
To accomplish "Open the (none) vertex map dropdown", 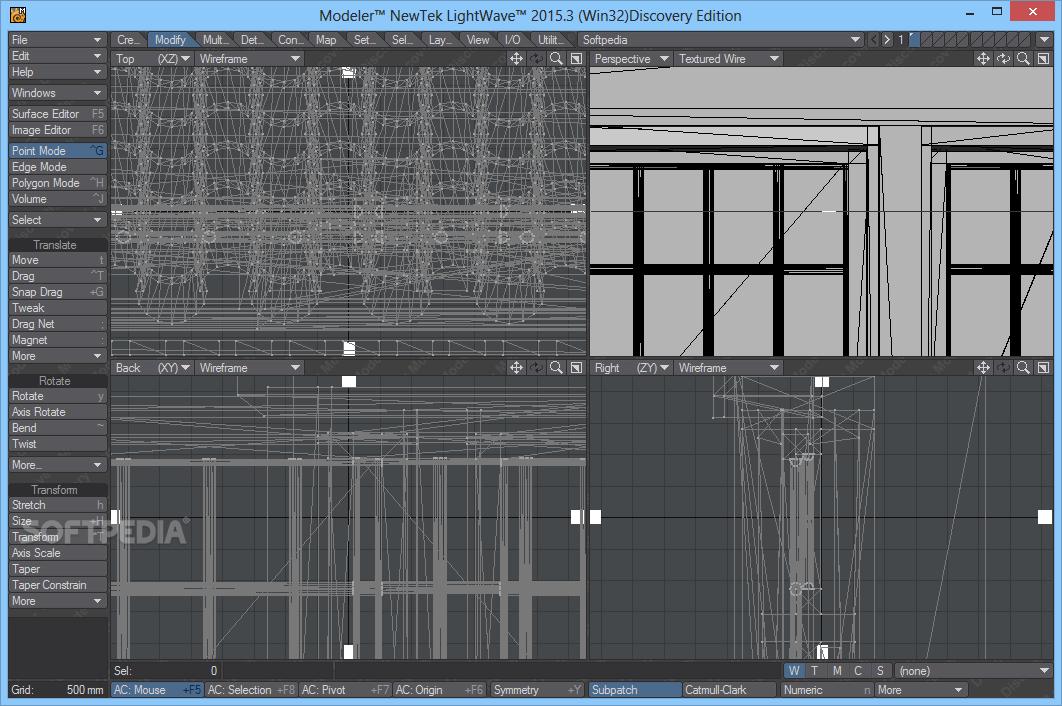I will pyautogui.click(x=973, y=671).
